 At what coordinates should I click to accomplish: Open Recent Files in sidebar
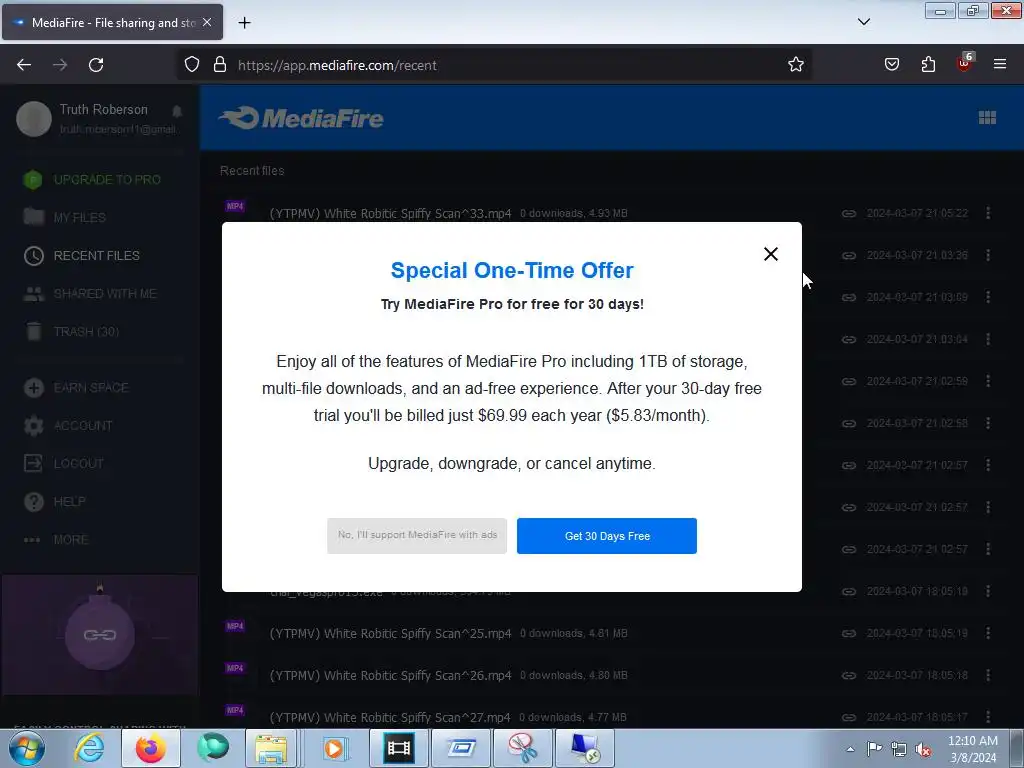point(82,255)
